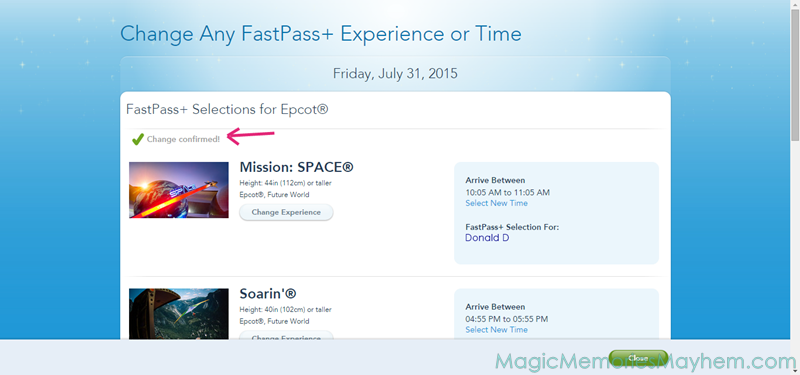Click the green checkmark confirmation icon
Screen dimensions: 800x375
tap(138, 139)
